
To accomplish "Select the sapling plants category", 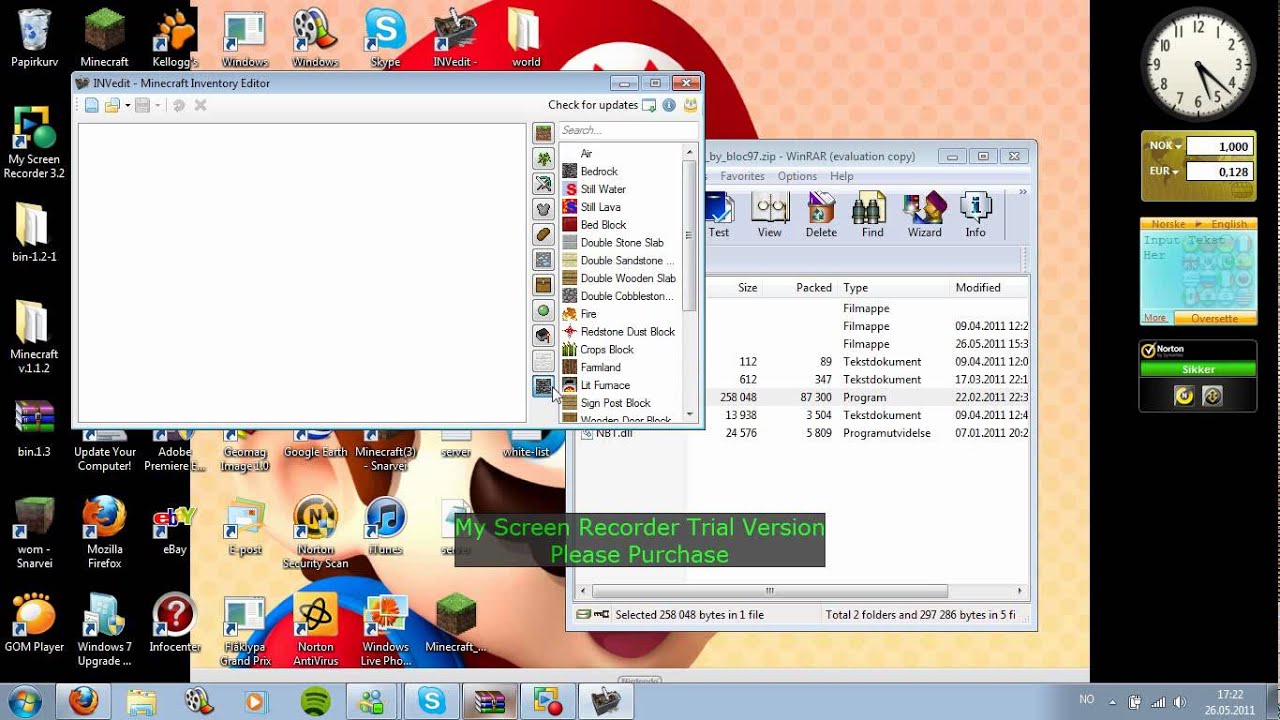I will 543,158.
